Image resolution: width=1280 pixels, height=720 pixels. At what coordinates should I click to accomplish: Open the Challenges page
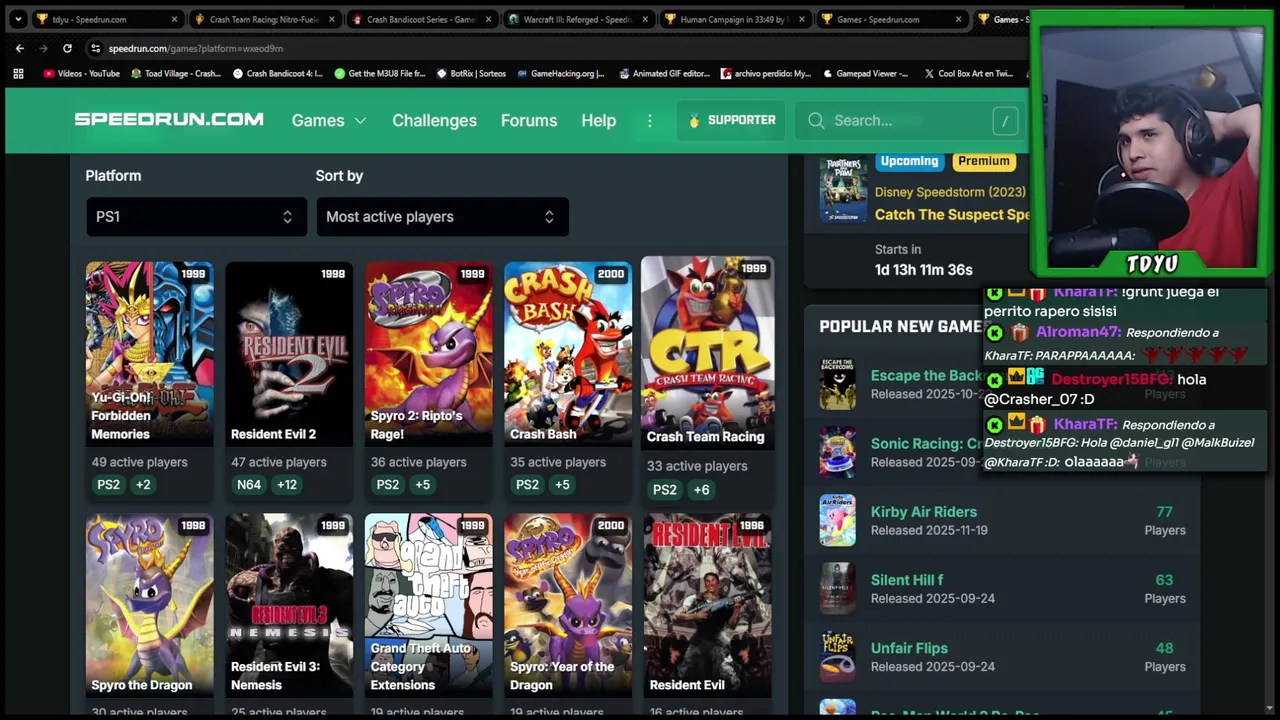click(x=434, y=120)
